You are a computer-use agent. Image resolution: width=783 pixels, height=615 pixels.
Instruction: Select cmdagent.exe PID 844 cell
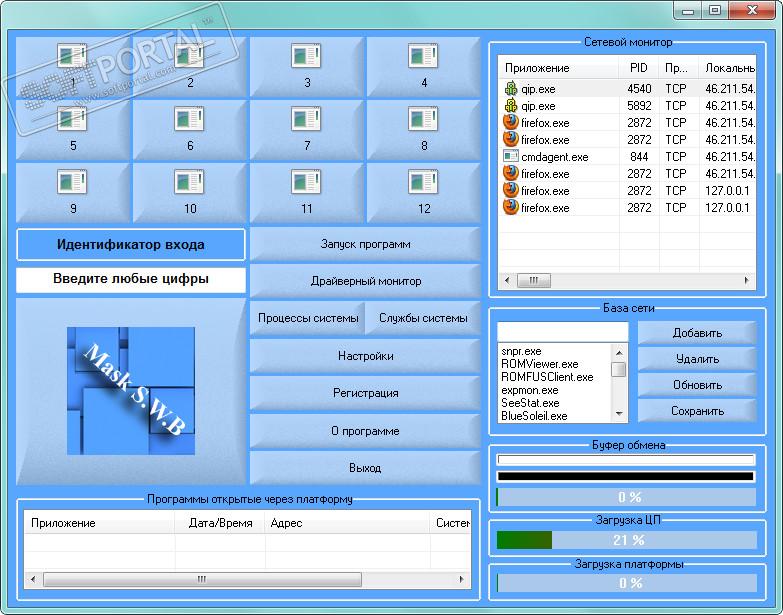[x=639, y=157]
